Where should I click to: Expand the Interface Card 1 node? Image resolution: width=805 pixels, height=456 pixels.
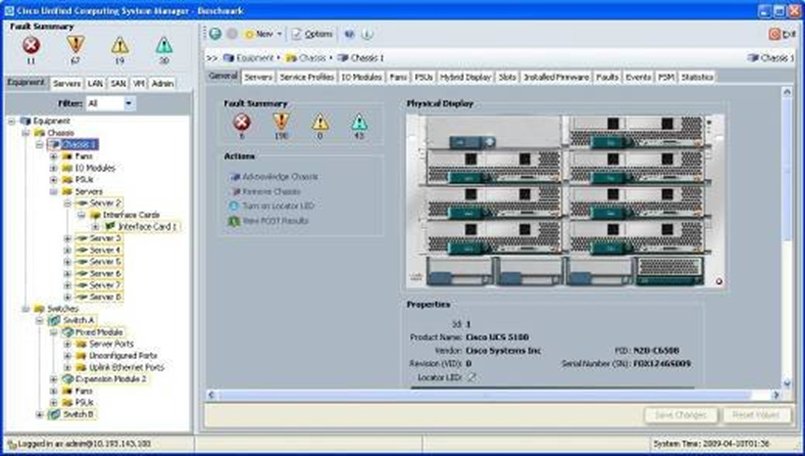tap(95, 226)
